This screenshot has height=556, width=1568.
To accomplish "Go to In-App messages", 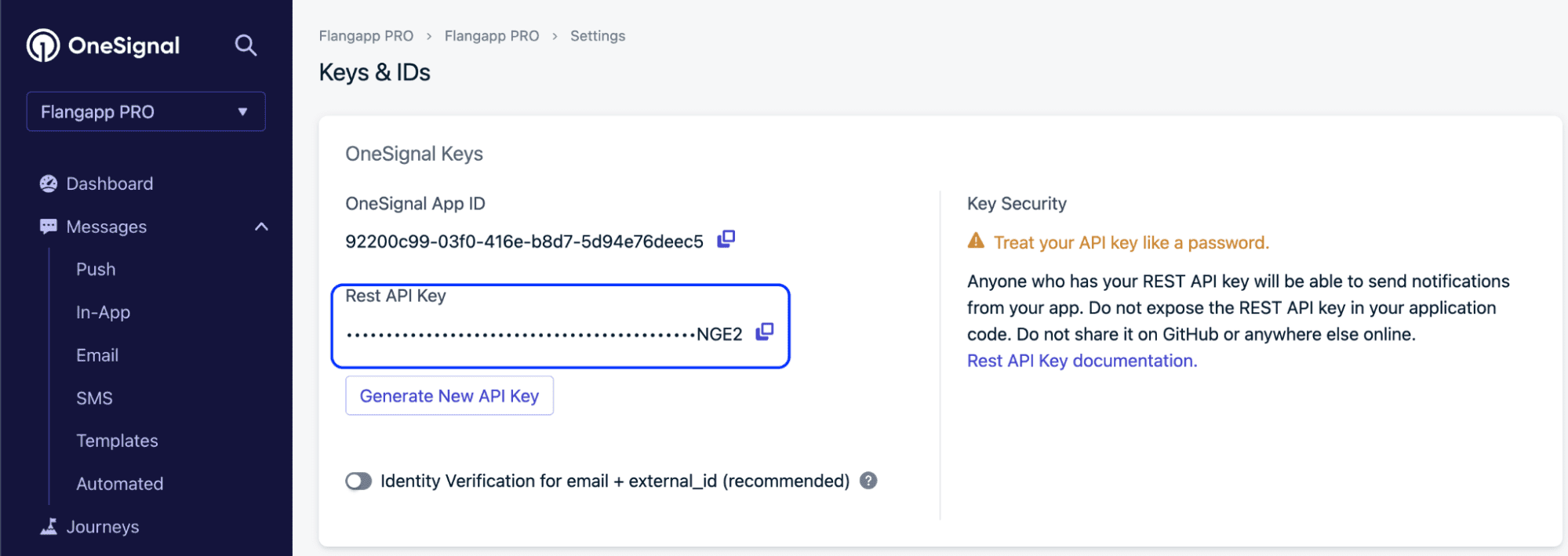I will pos(103,313).
